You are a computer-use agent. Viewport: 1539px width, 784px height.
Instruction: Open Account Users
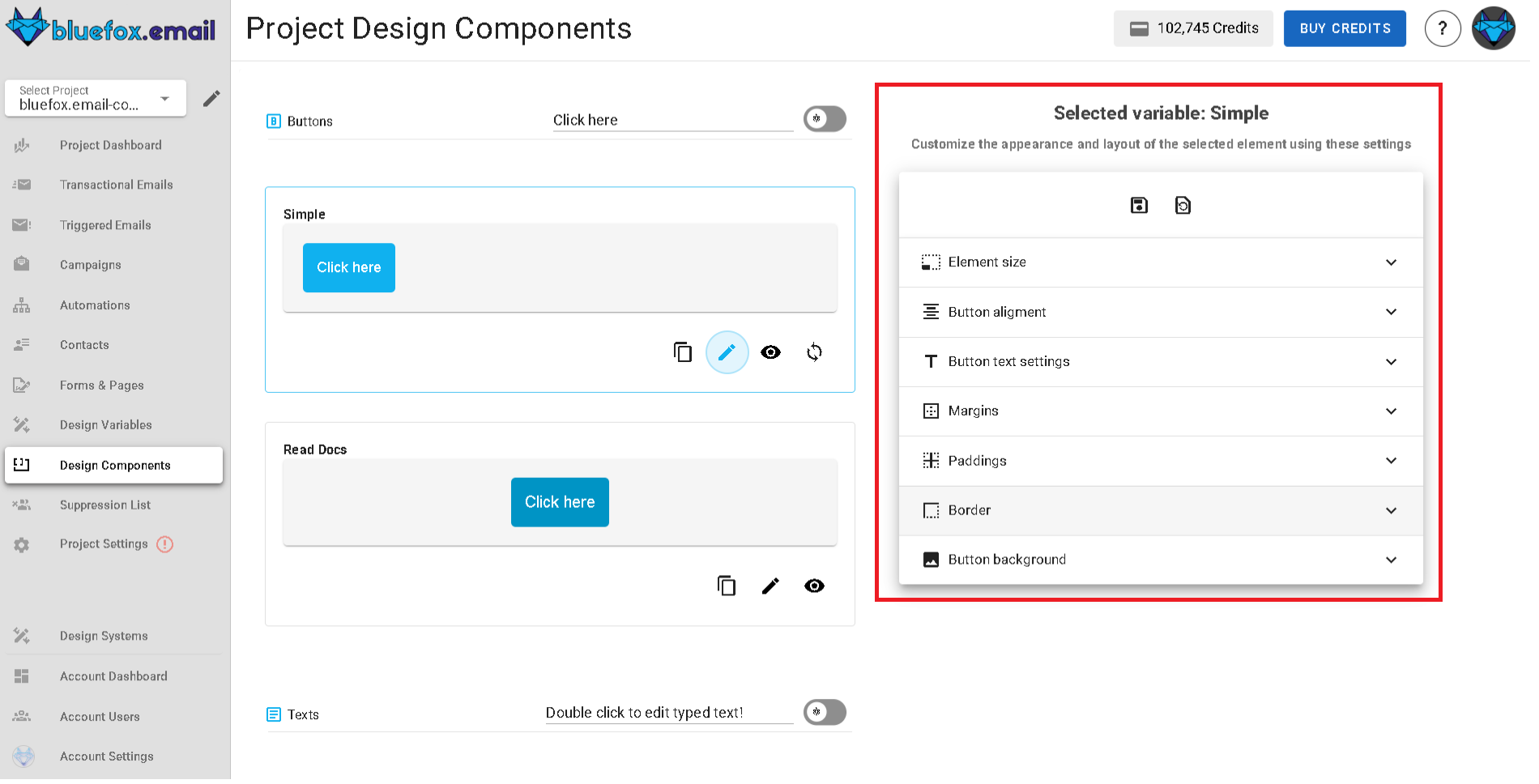[x=100, y=718]
